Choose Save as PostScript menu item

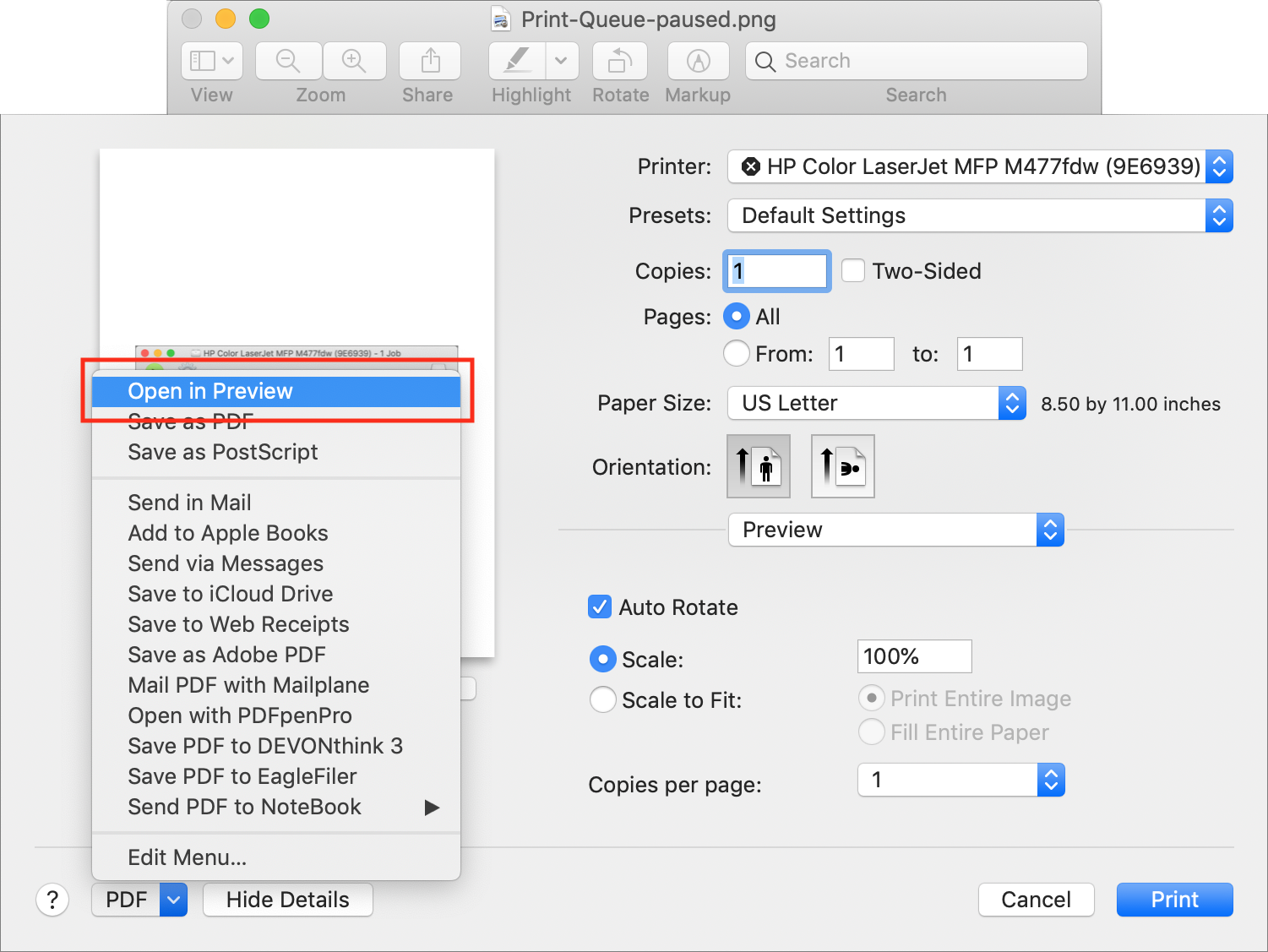click(x=276, y=452)
